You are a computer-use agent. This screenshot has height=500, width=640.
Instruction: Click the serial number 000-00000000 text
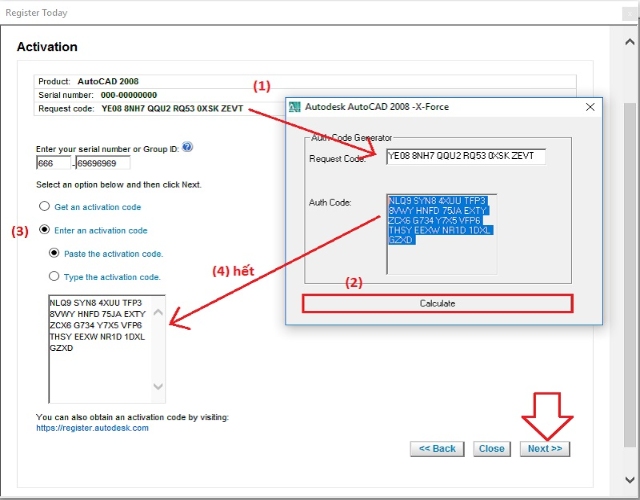click(x=129, y=95)
